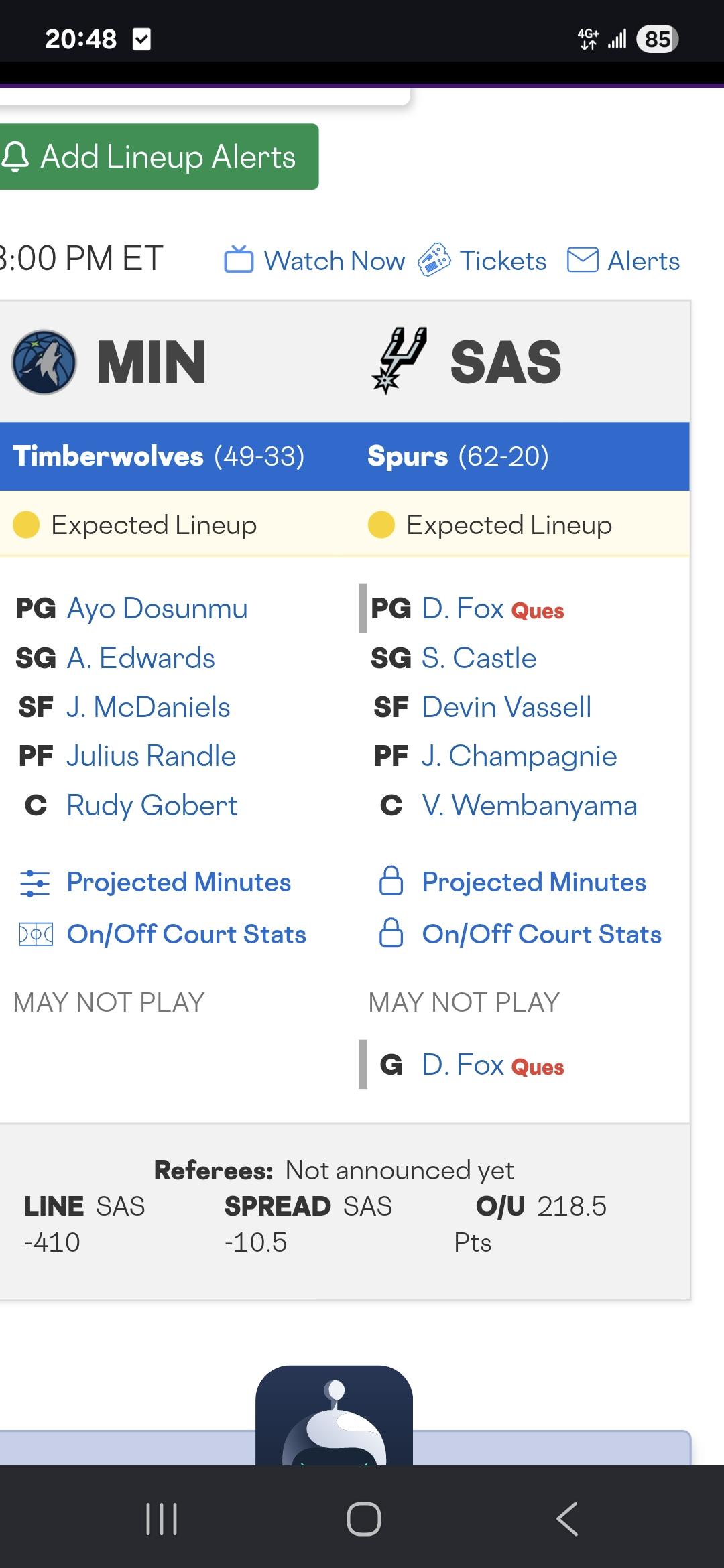Viewport: 724px width, 1568px height.
Task: Tap Android recent apps navigation button
Action: tap(162, 1518)
